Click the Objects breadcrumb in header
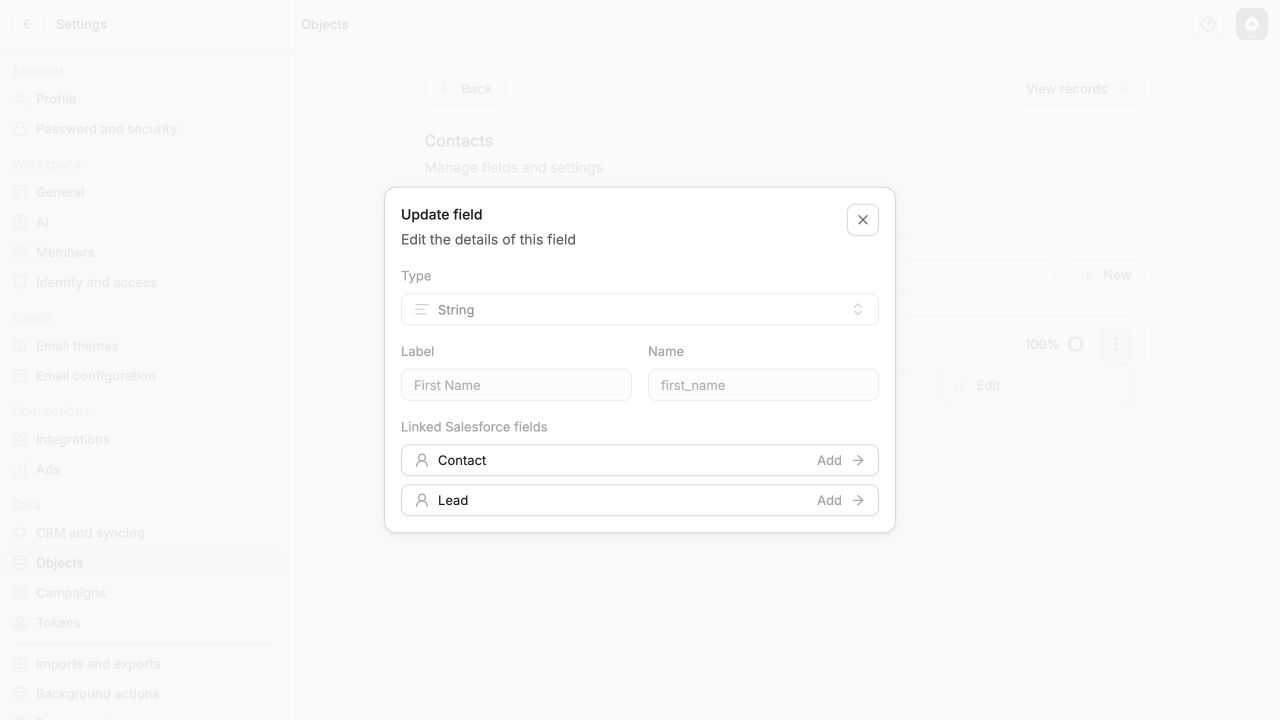This screenshot has width=1280, height=720. 325,24
